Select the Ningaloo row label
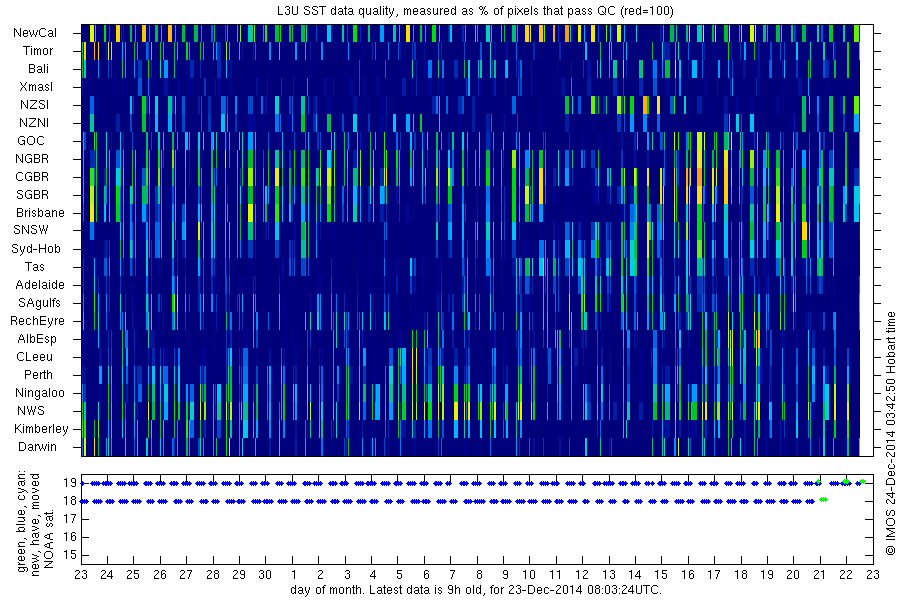900x600 pixels. [x=40, y=393]
